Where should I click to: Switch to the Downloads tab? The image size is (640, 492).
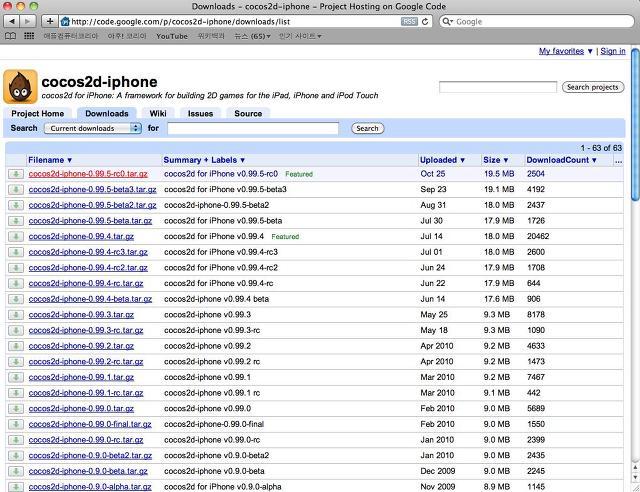pyautogui.click(x=107, y=114)
